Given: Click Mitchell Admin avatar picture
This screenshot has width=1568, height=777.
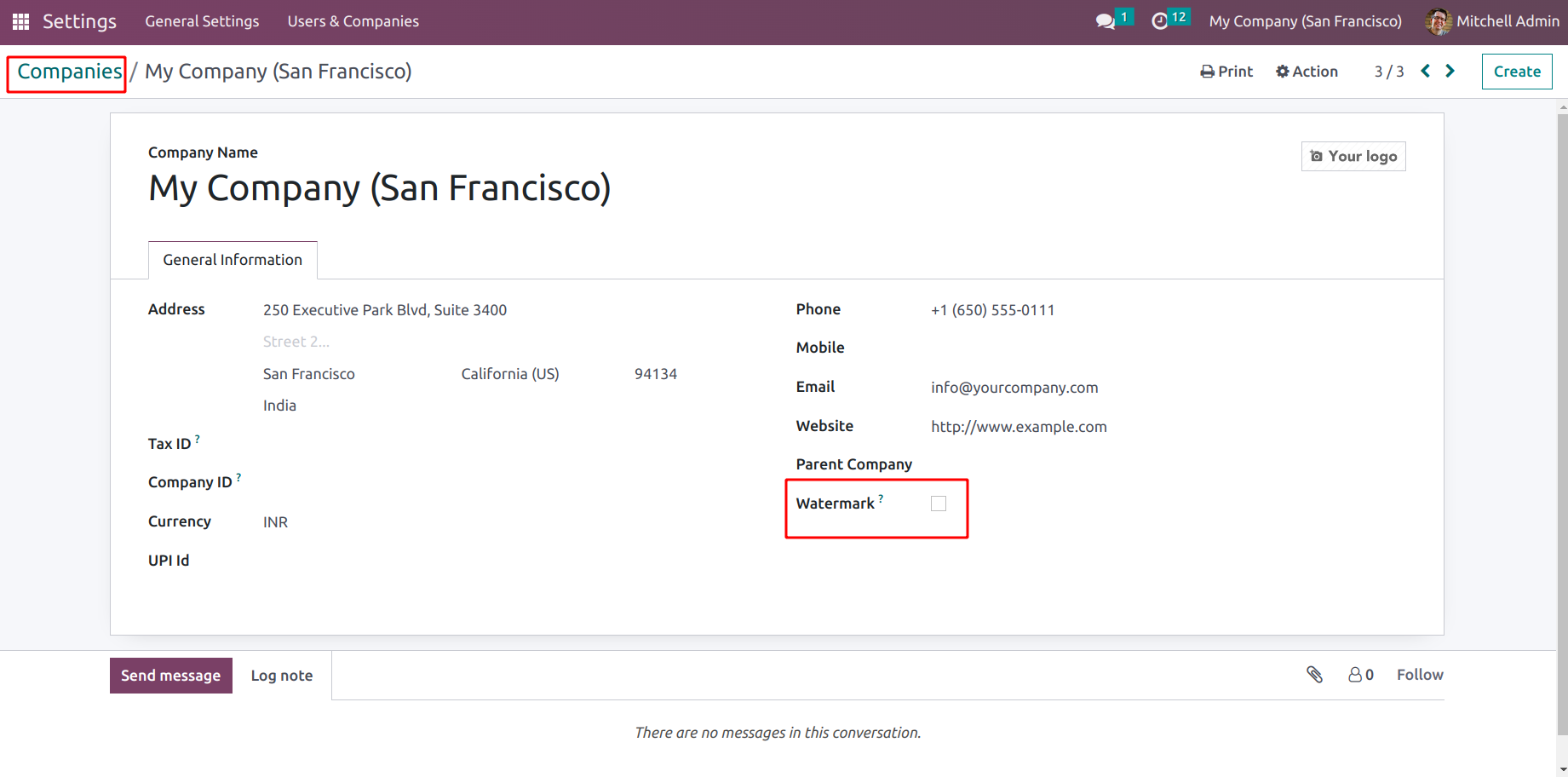Looking at the screenshot, I should click(x=1438, y=21).
